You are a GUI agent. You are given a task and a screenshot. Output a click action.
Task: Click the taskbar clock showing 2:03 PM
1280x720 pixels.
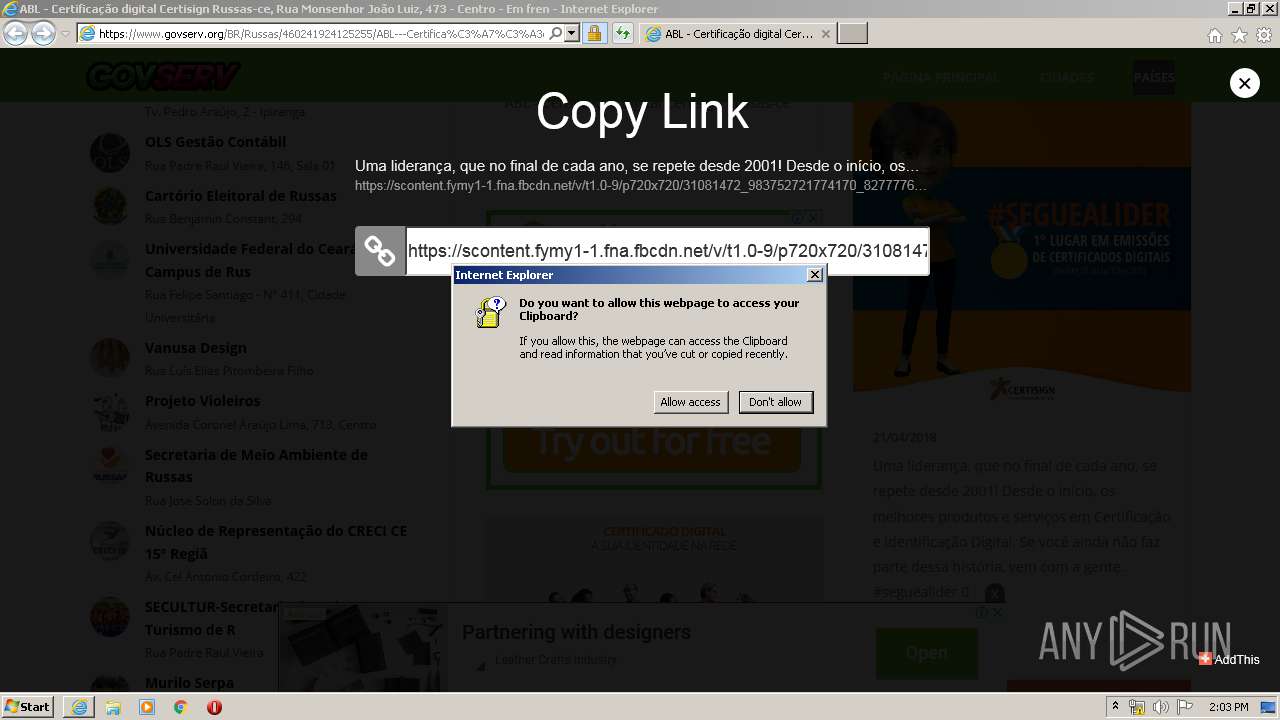1228,707
